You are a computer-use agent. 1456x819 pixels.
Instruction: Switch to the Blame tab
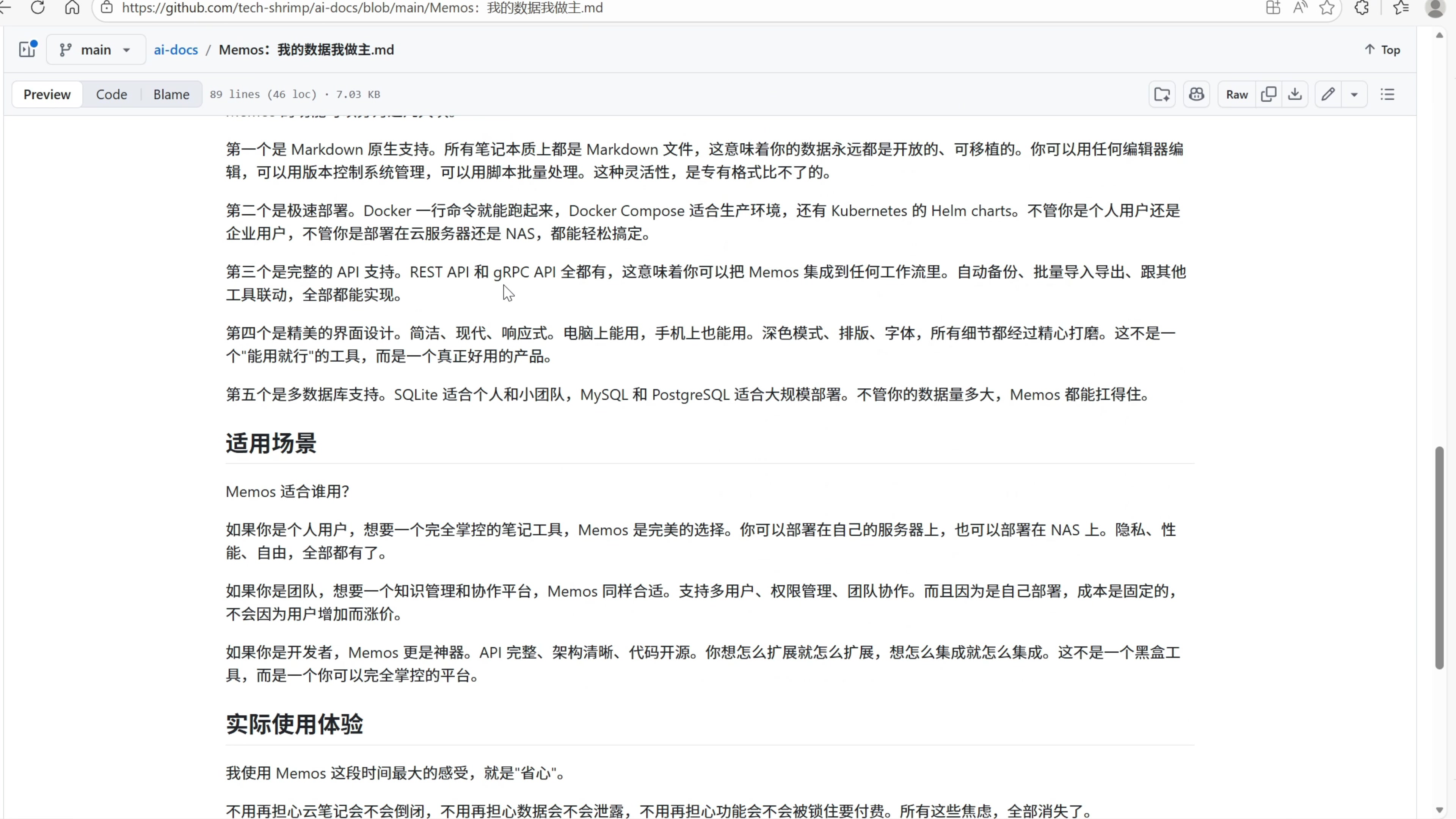tap(171, 94)
